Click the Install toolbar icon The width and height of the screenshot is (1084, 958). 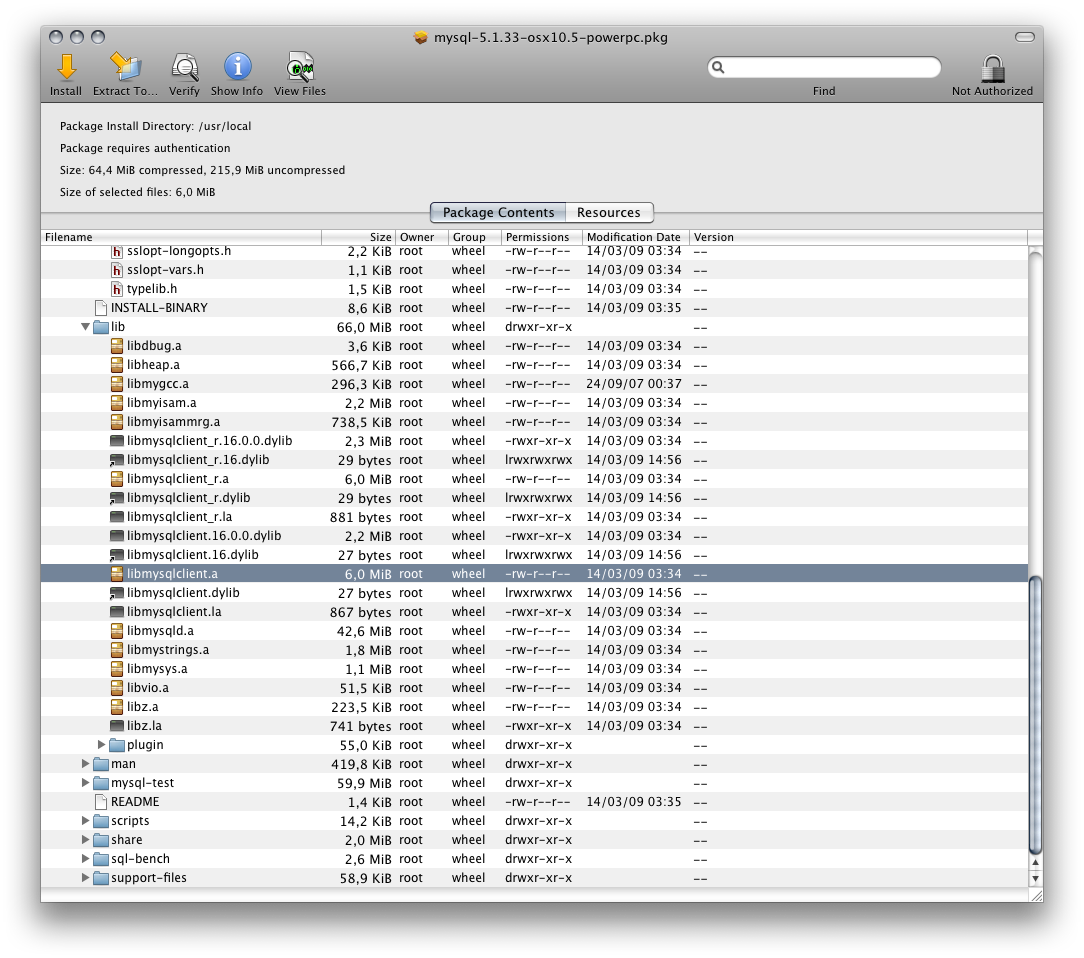[x=66, y=67]
